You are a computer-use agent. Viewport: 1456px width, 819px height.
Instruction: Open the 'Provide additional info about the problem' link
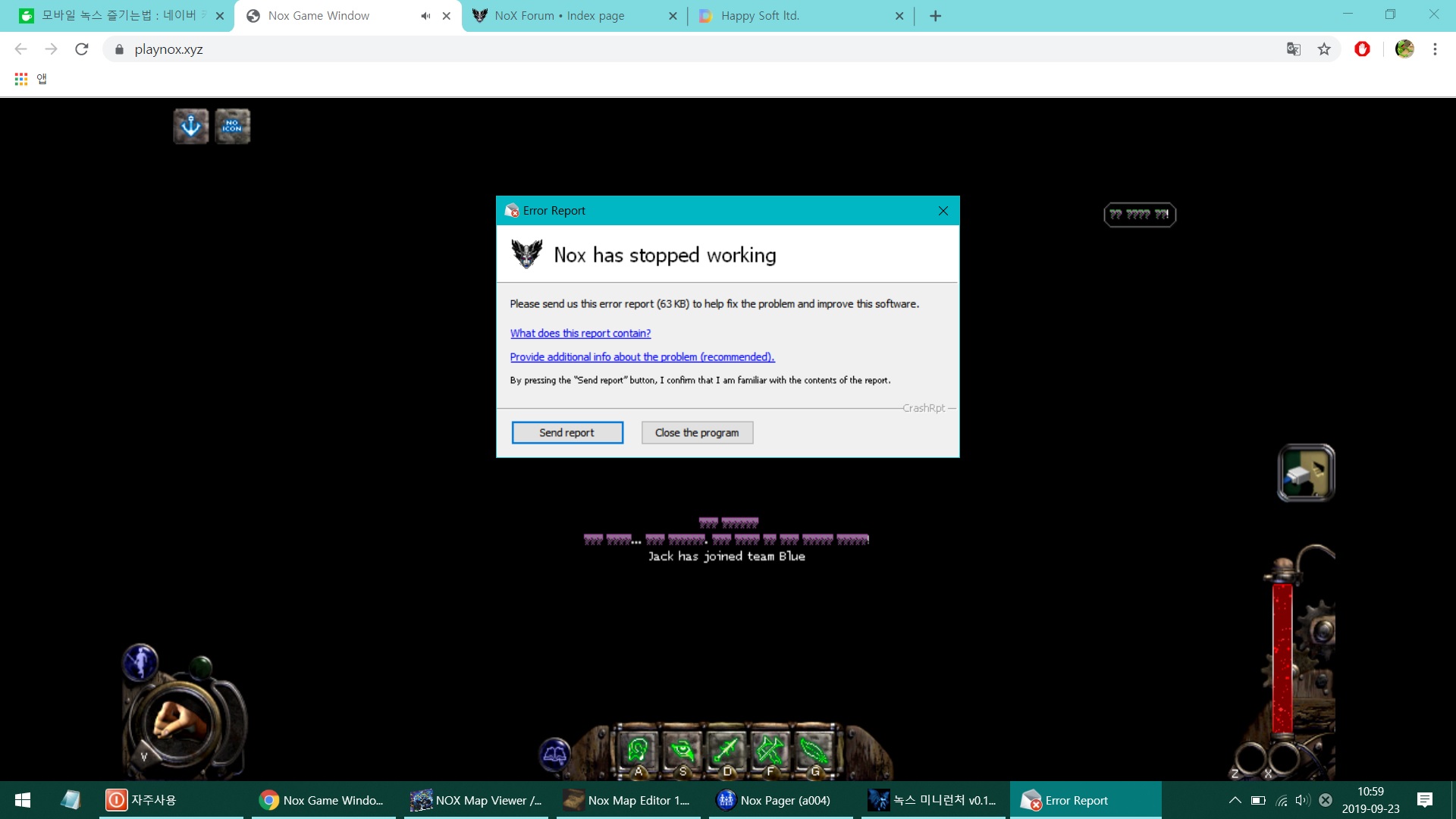[642, 356]
